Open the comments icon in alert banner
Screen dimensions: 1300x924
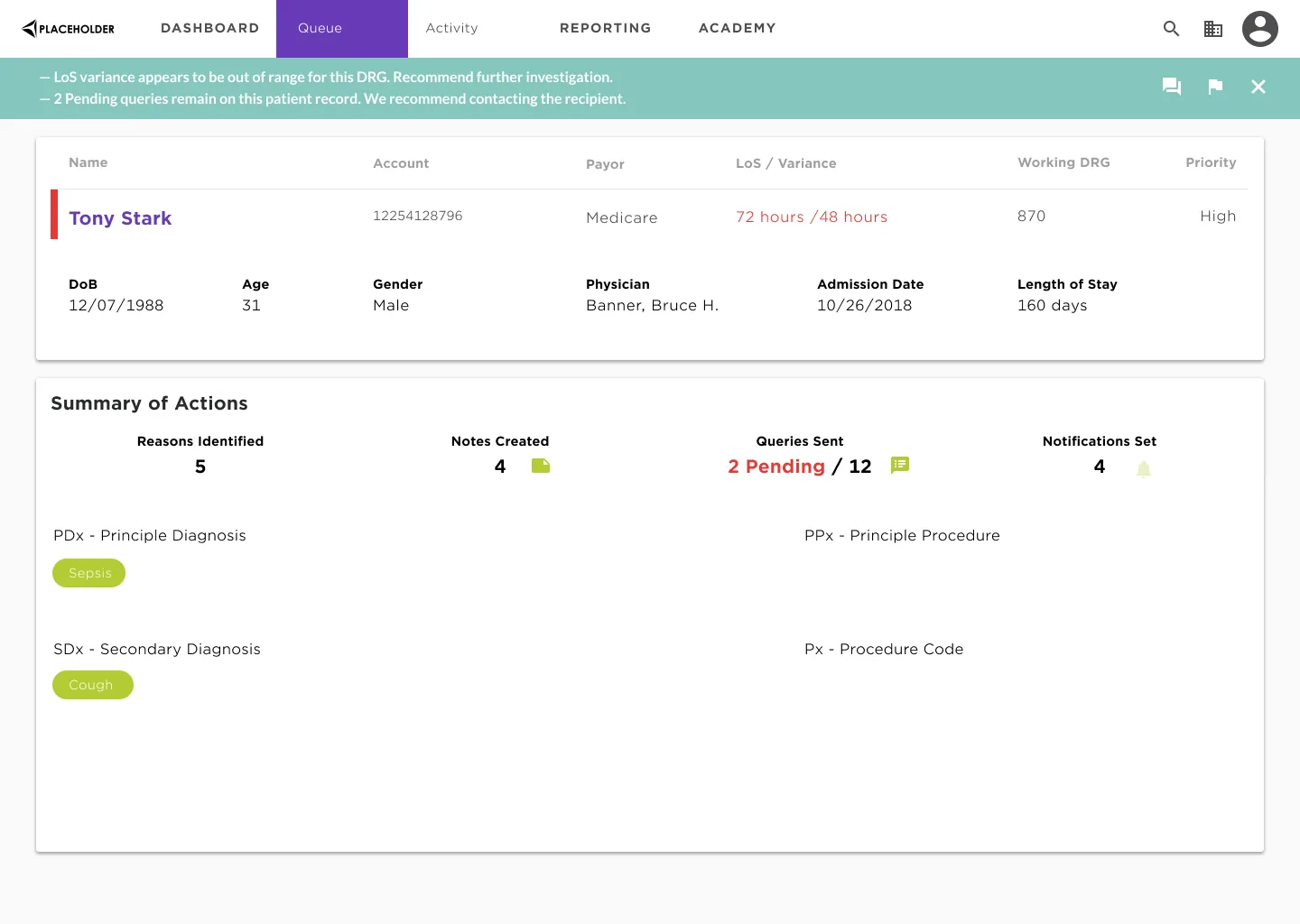point(1172,87)
